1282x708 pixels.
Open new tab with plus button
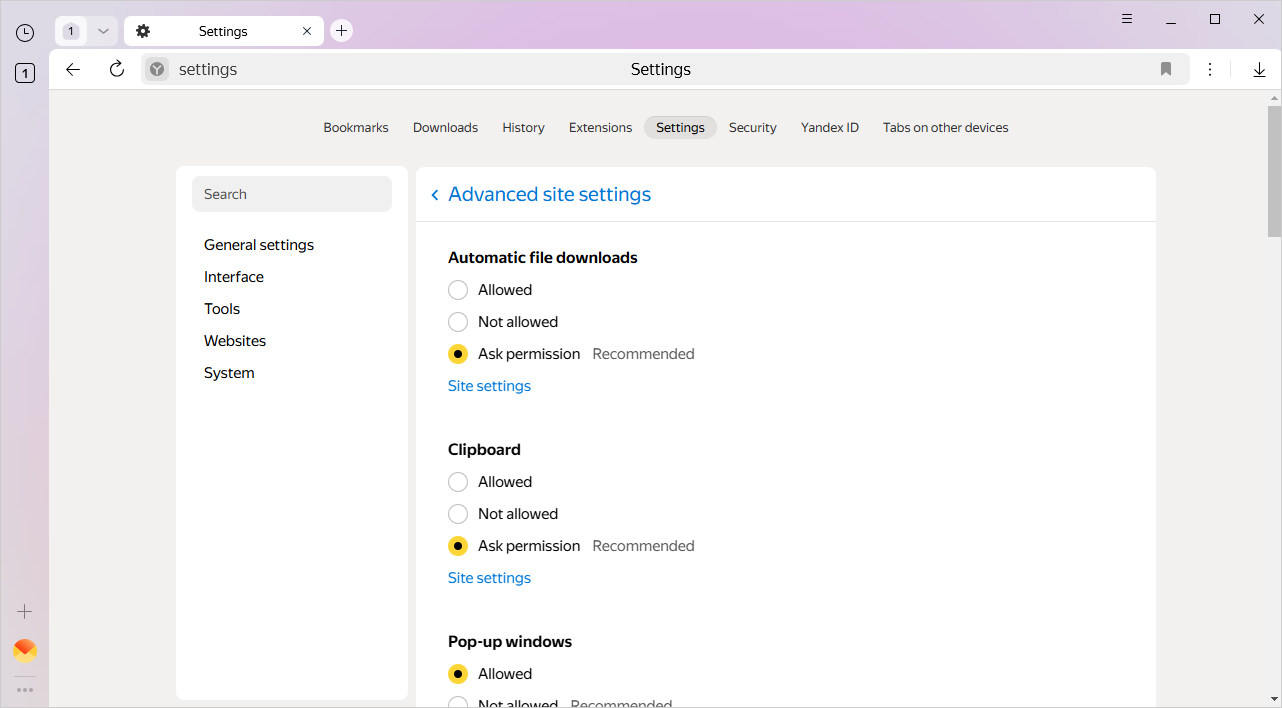click(342, 31)
